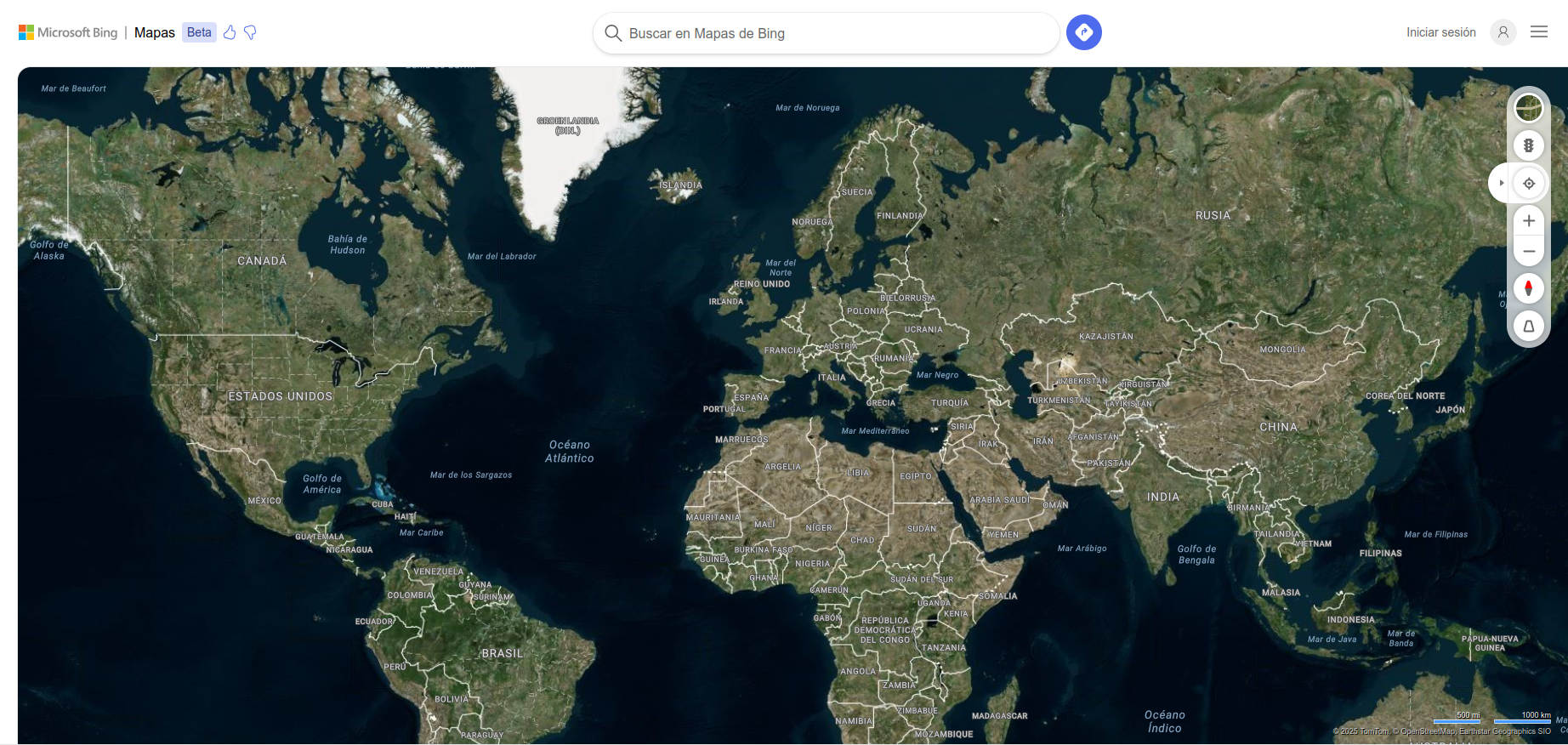Click the RUSIA country label

[x=1213, y=215]
